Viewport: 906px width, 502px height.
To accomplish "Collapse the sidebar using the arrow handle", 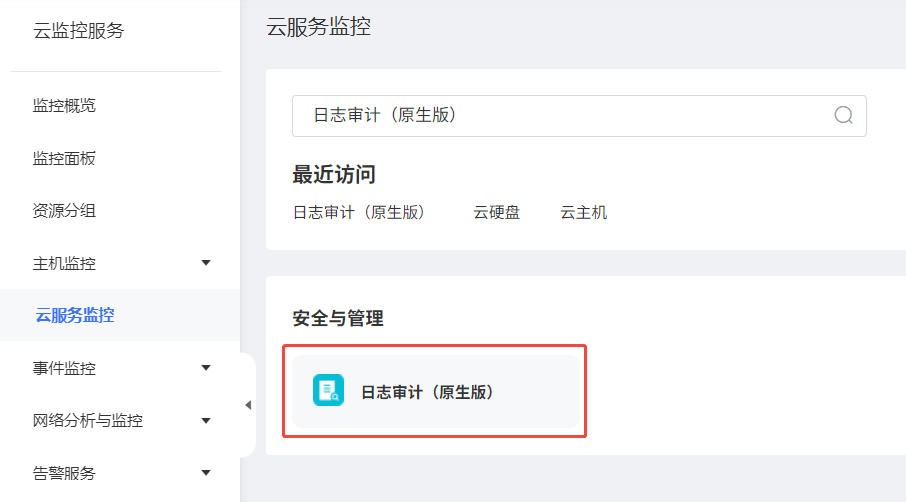I will 248,405.
